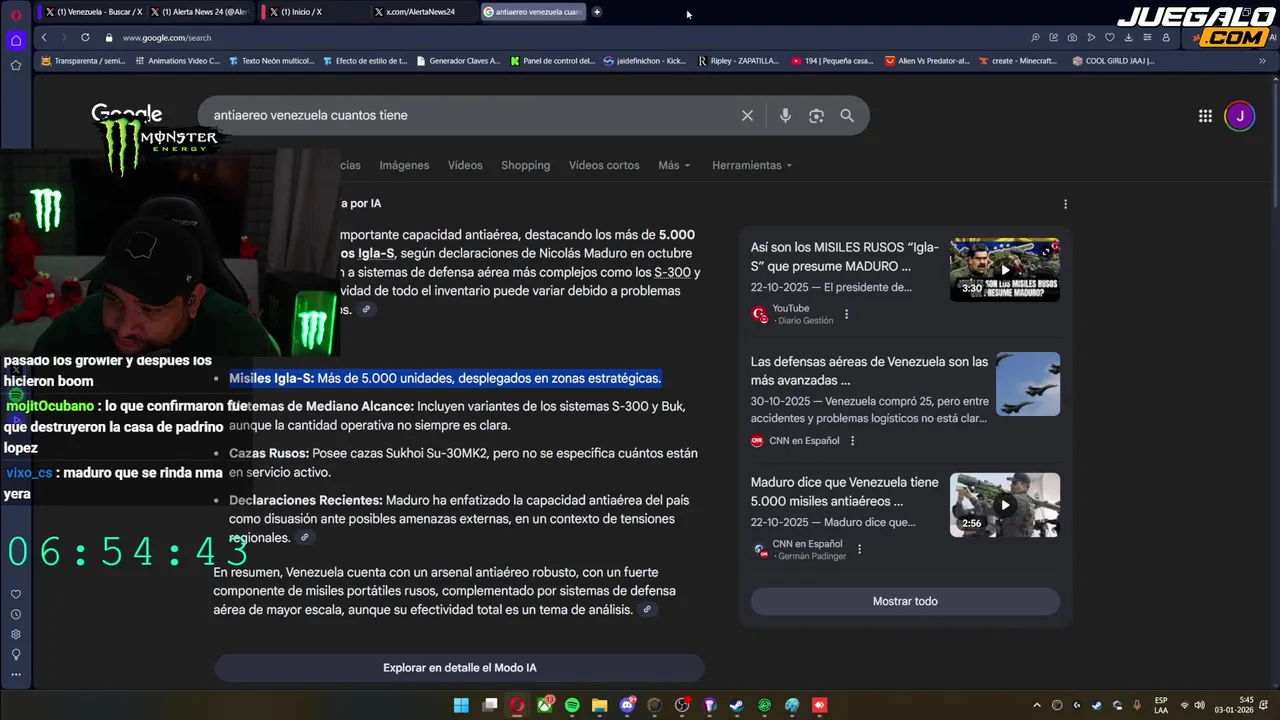Open the sidebar bookmarks star icon
This screenshot has height=720, width=1280.
(x=15, y=65)
